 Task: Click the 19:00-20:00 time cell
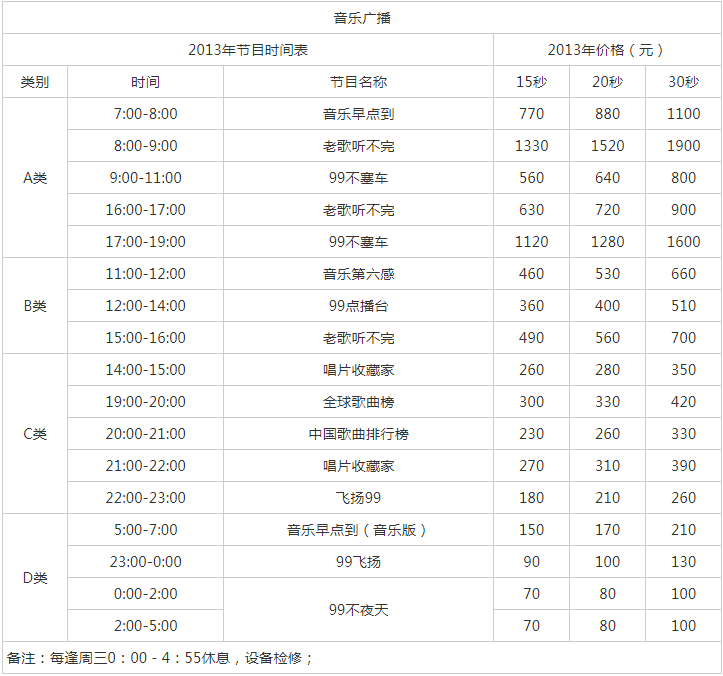tap(145, 402)
